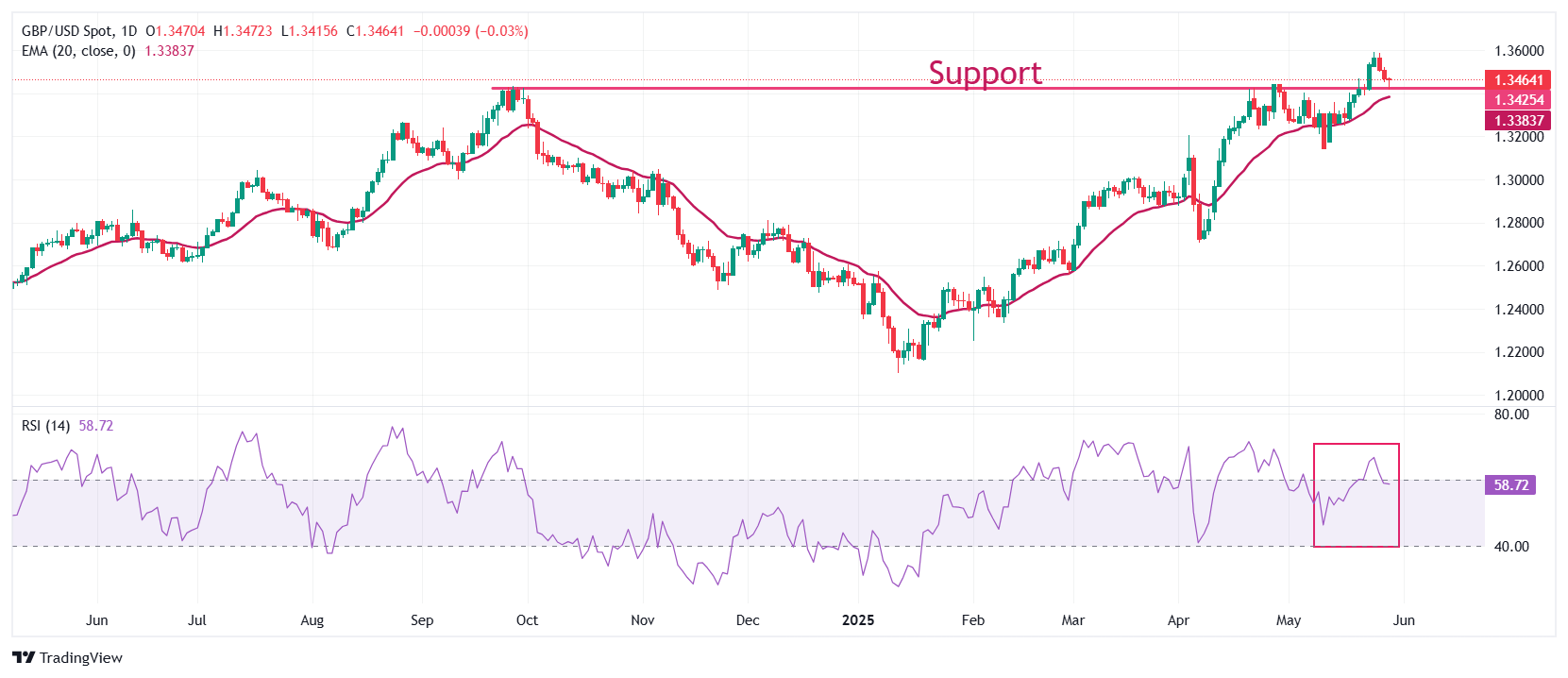
Task: Click the EMA value tag 1.33837
Action: pos(1518,120)
